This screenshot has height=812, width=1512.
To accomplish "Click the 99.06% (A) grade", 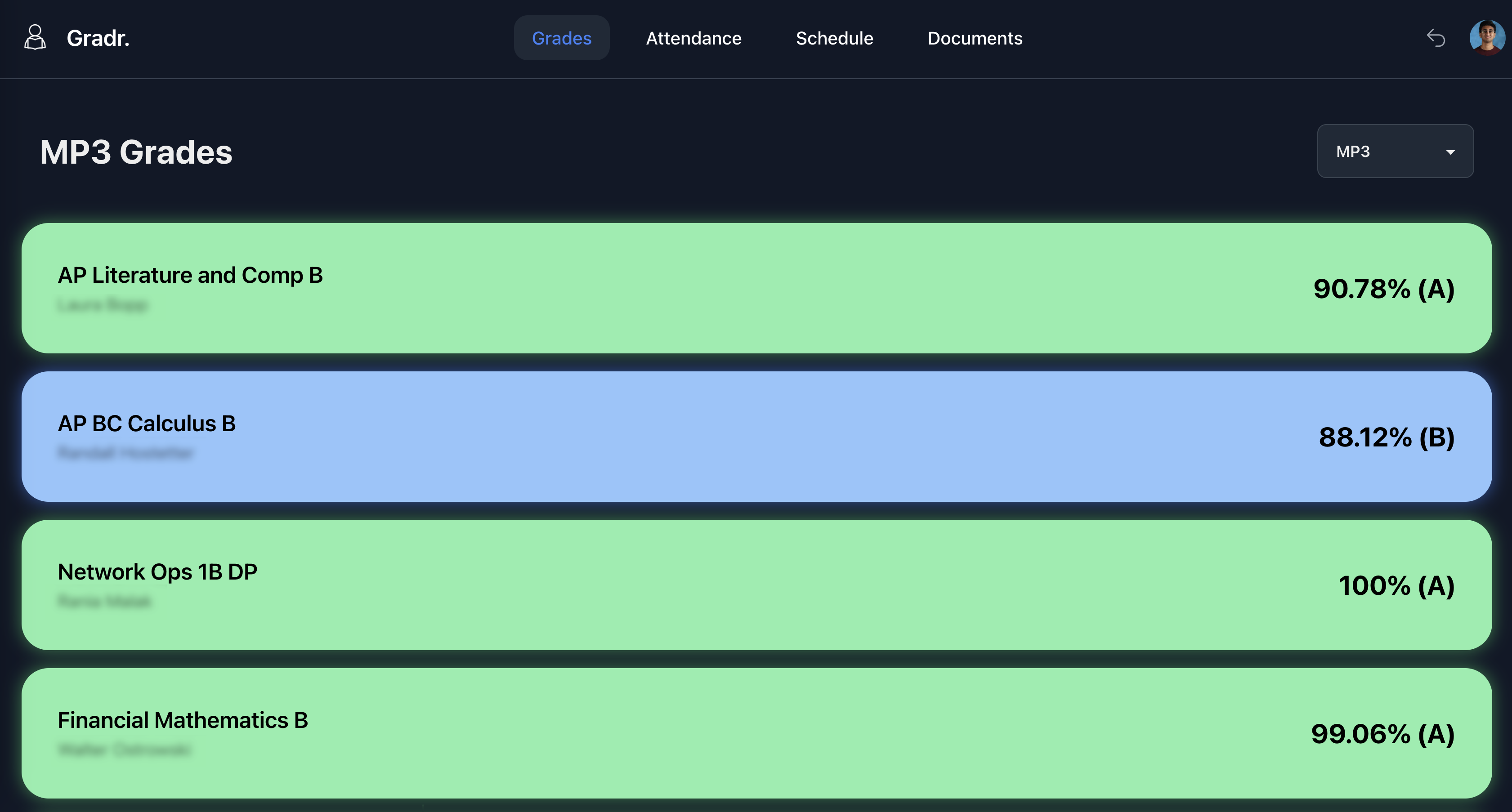I will point(1382,734).
